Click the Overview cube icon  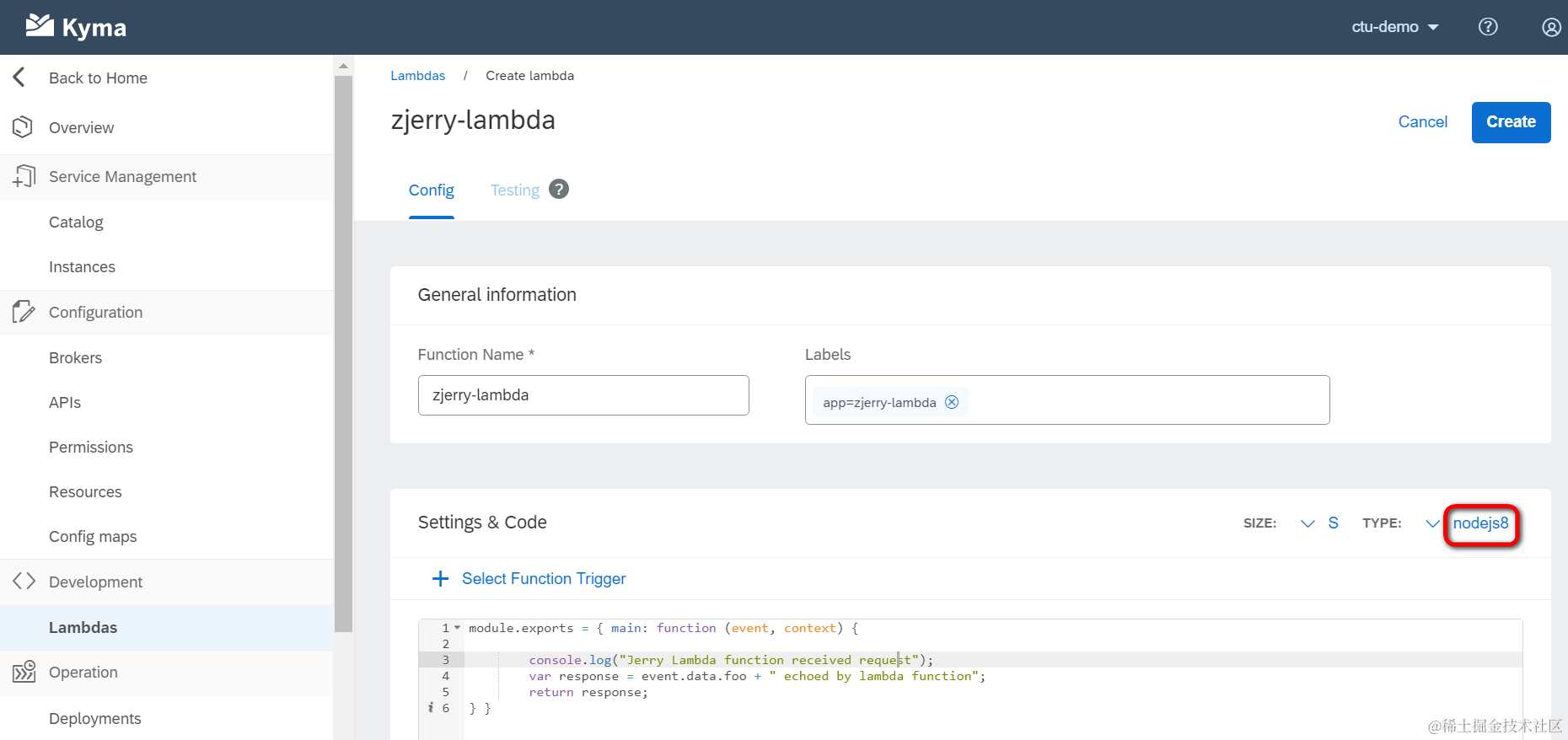point(23,127)
